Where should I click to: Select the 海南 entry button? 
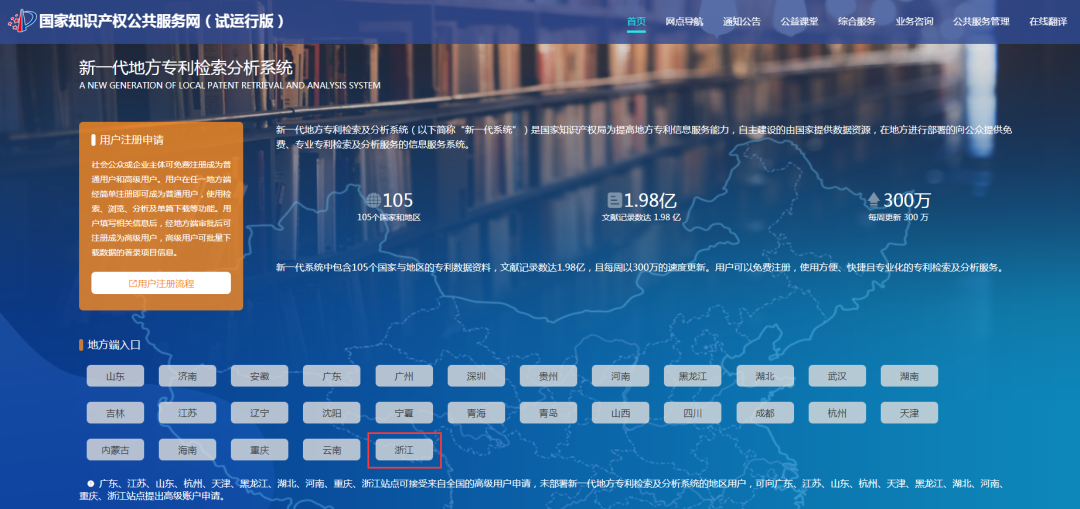coord(187,450)
